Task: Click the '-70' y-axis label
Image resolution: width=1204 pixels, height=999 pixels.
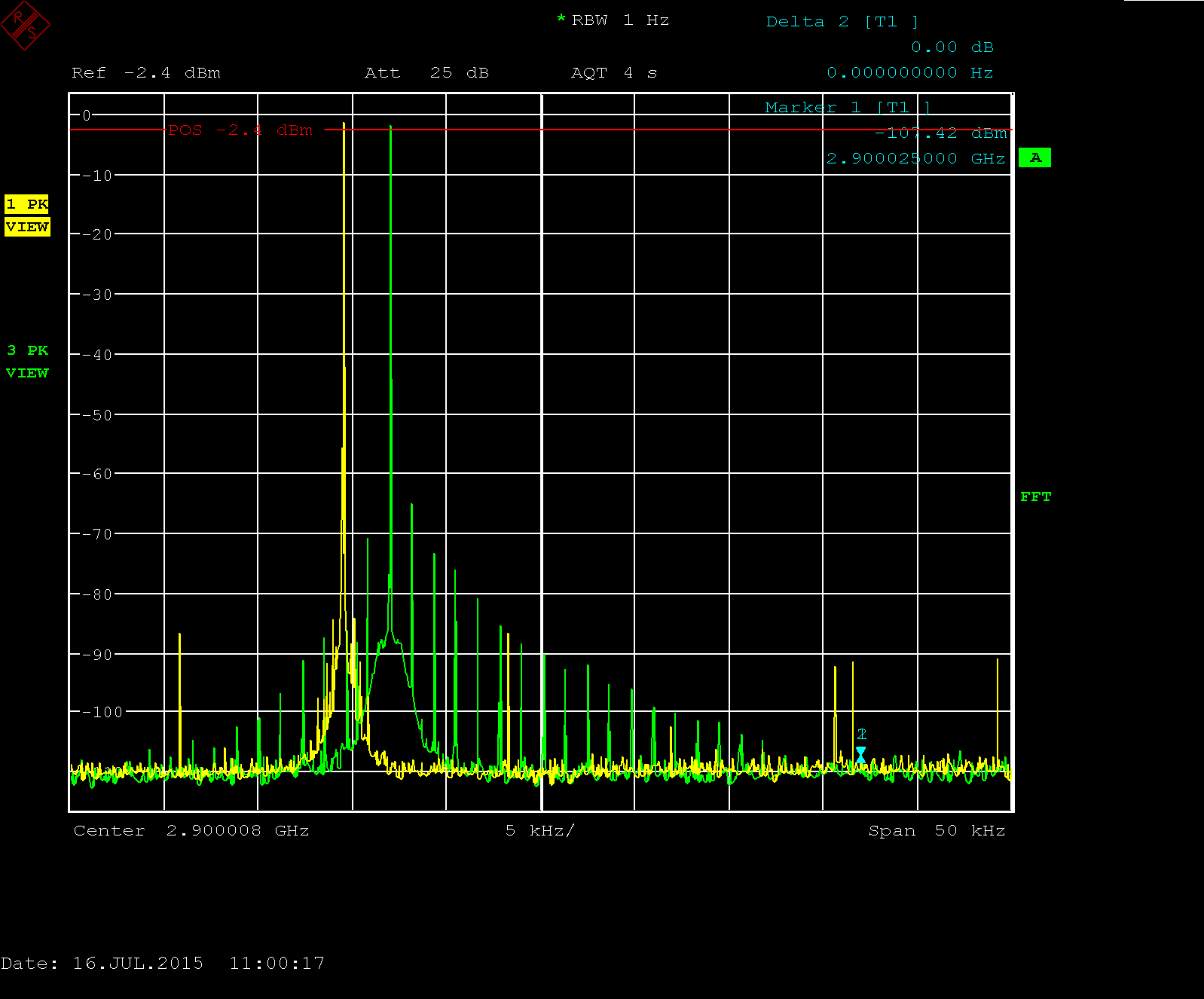Action: [x=97, y=534]
